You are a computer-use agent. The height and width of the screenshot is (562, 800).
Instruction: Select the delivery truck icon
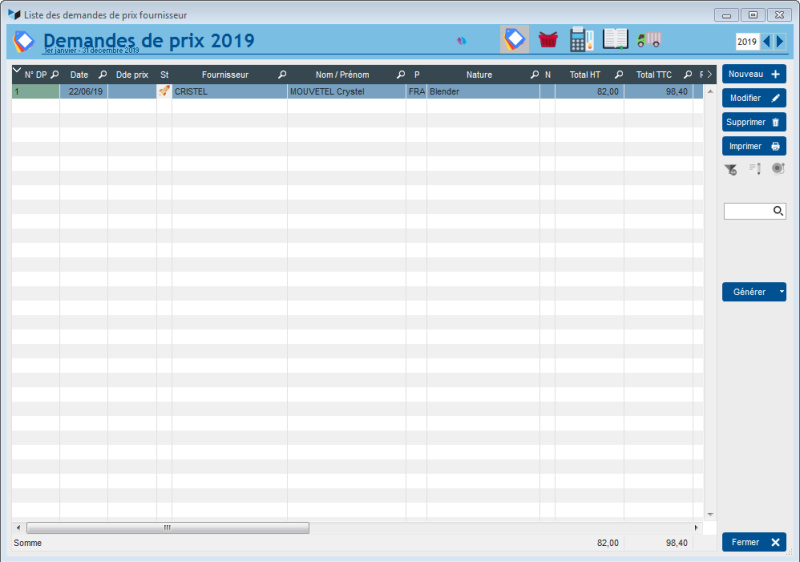[649, 40]
